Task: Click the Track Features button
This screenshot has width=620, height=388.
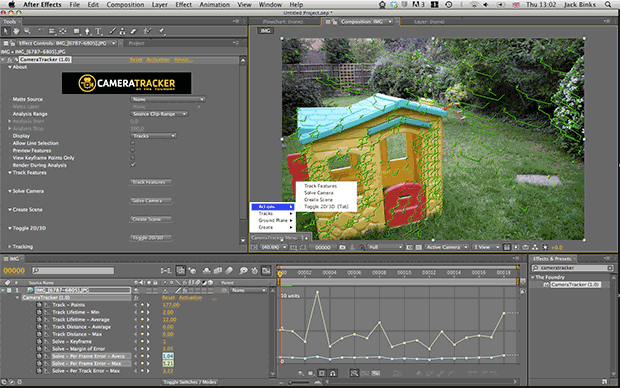Action: 150,182
